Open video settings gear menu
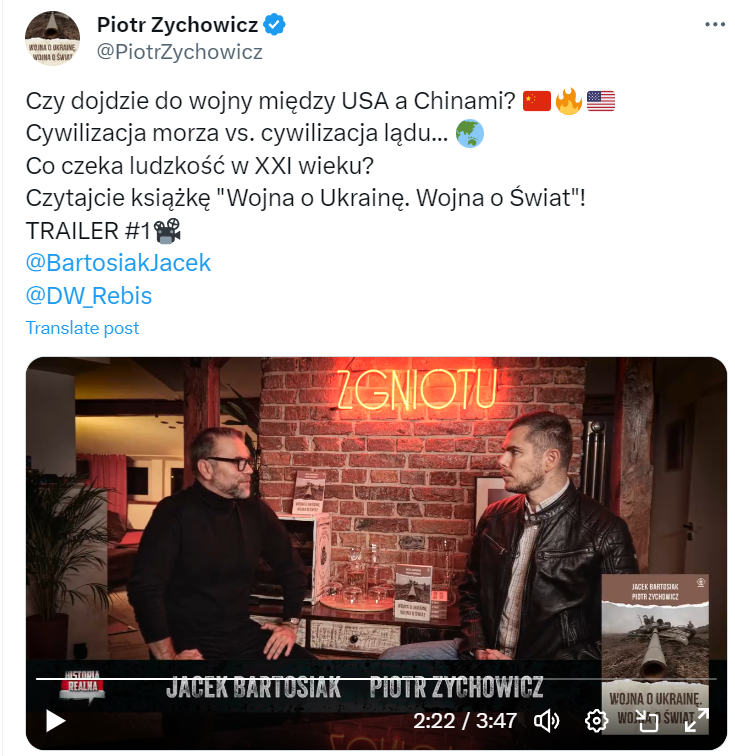This screenshot has width=735, height=756. coord(596,721)
